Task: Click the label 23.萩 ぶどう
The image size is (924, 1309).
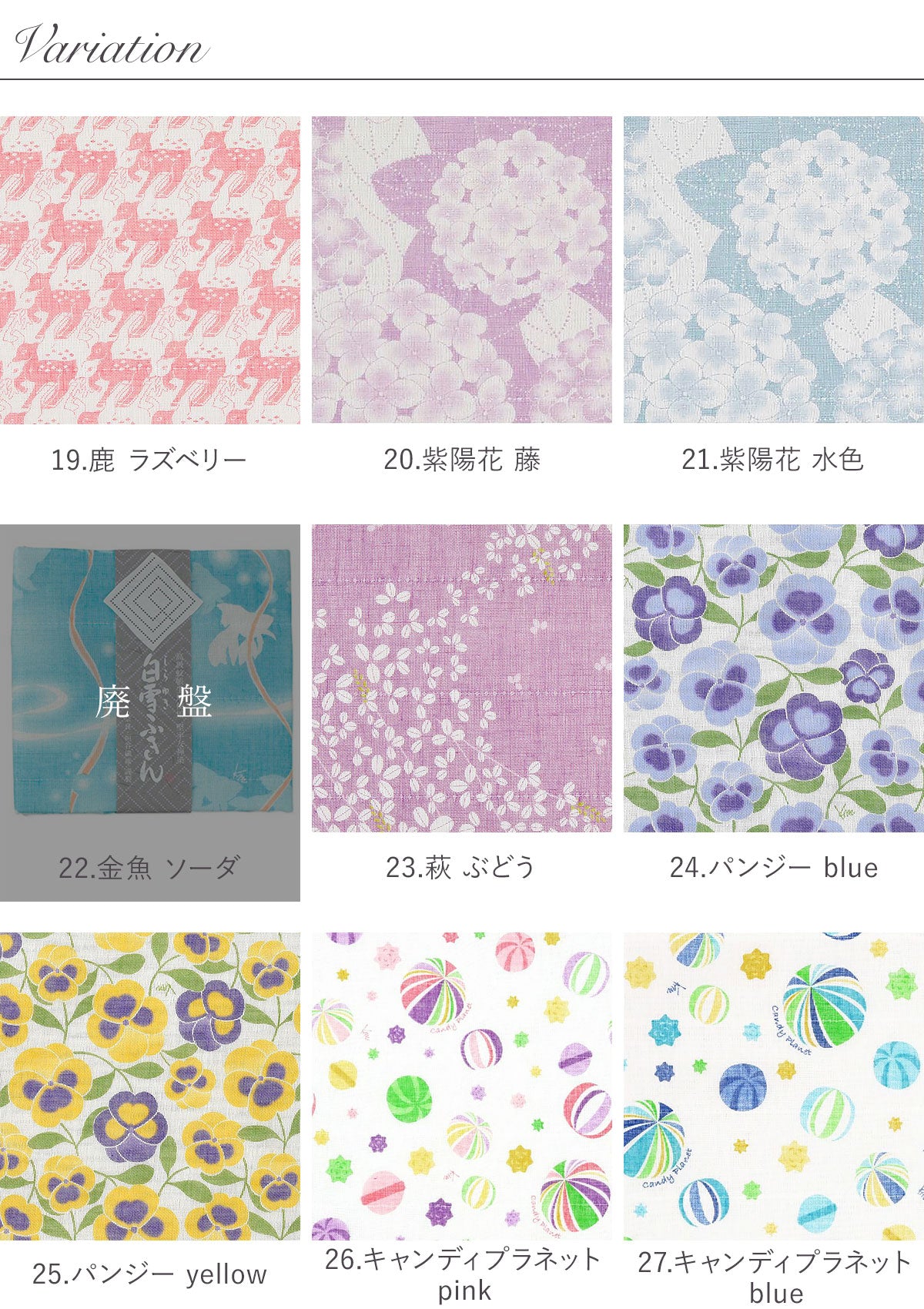Action: 460,868
